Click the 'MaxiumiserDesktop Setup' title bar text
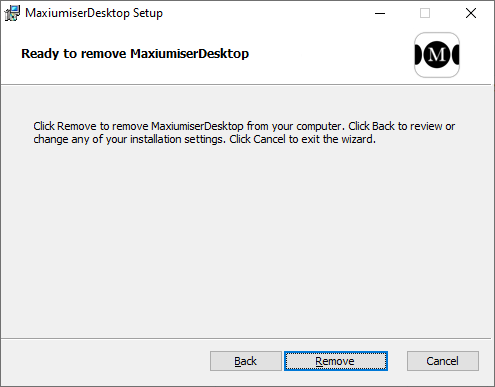This screenshot has height=387, width=495. coord(94,13)
